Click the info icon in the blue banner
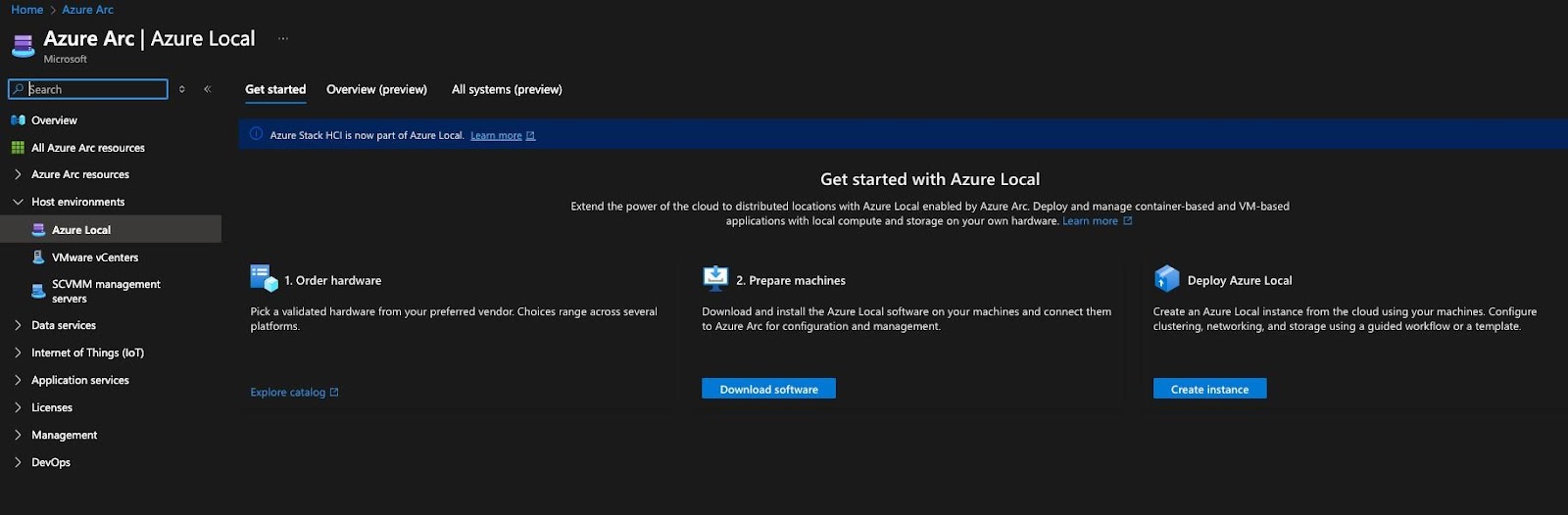 tap(257, 134)
